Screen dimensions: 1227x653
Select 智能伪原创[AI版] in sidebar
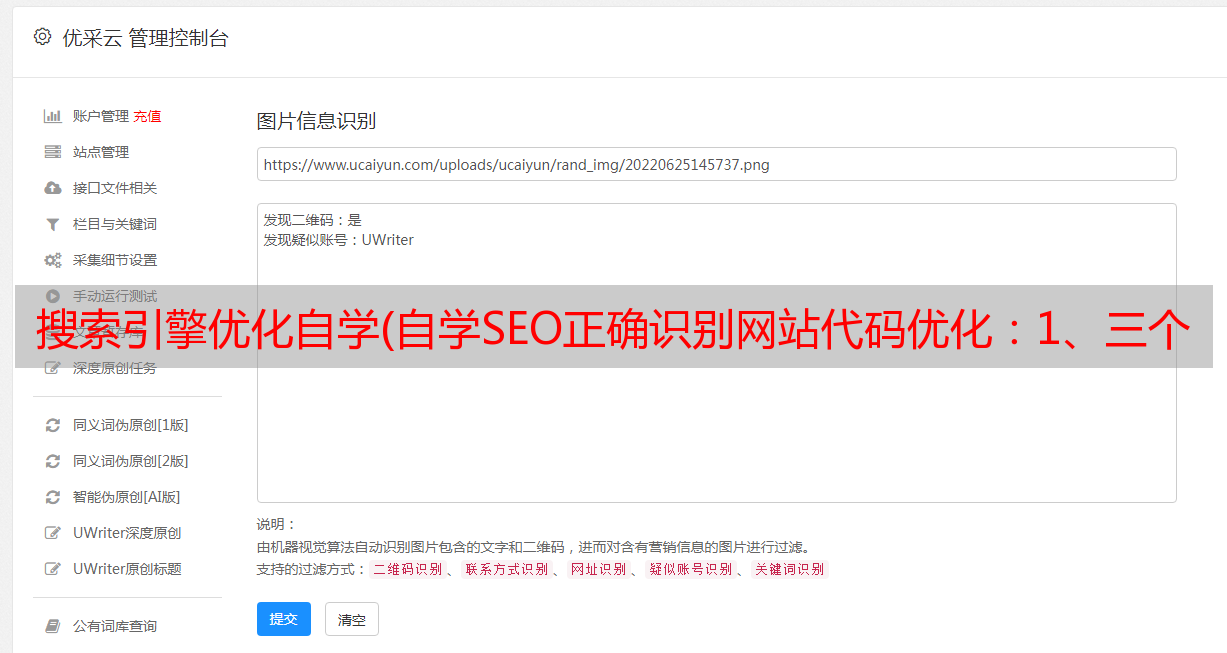127,497
